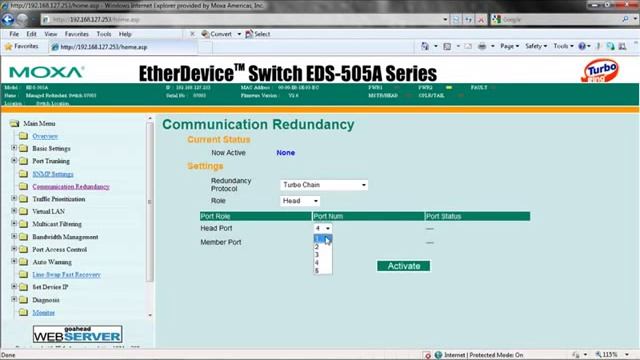
Task: Click the Google search box
Action: click(559, 19)
